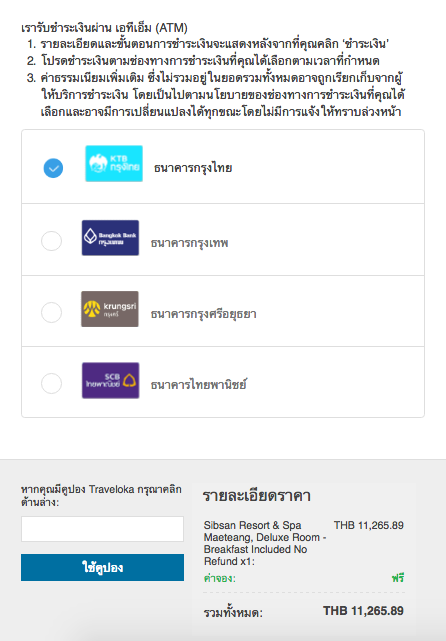This screenshot has height=641, width=446.
Task: Click the ธนาคารกรุงเทพ bank name label
Action: 190,243
